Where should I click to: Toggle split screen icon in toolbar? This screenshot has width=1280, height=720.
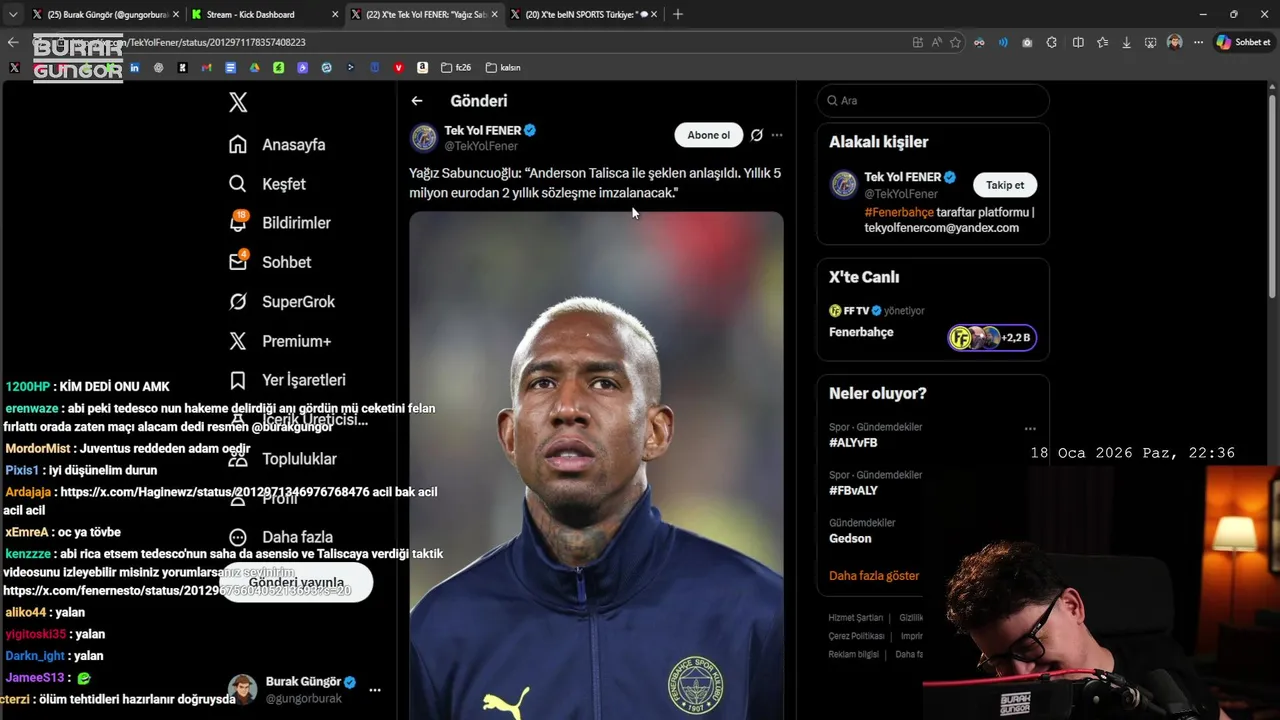(1078, 42)
